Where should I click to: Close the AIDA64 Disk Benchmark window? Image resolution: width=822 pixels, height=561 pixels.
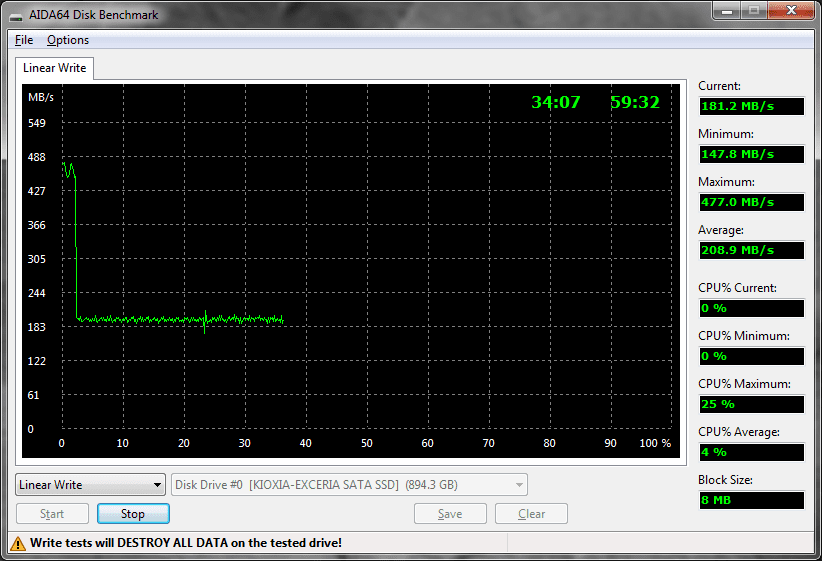791,10
